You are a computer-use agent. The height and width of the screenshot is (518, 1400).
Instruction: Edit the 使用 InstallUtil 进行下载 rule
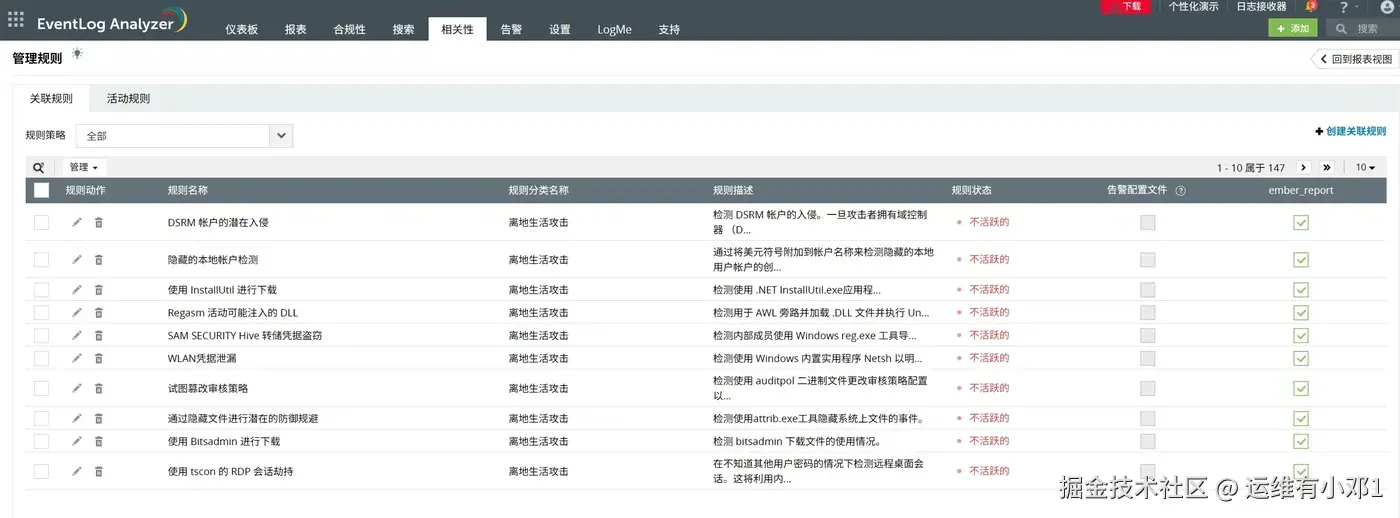coord(77,289)
